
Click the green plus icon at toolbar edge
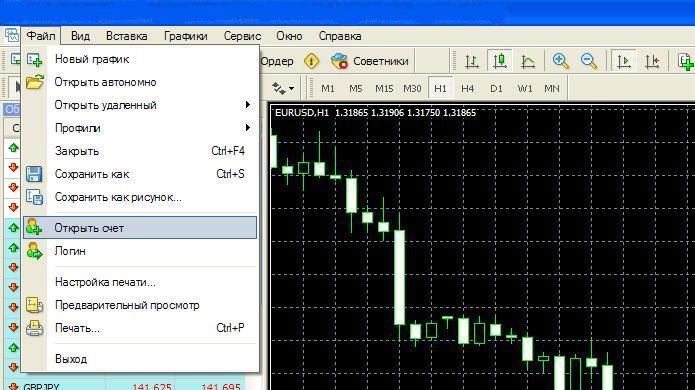[x=686, y=61]
